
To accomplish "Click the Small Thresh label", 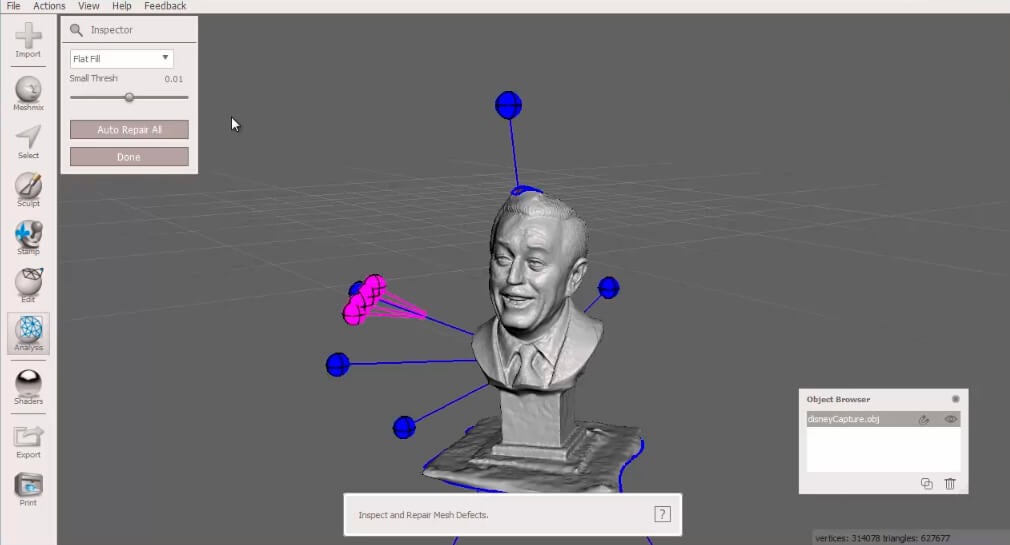I will [x=93, y=78].
